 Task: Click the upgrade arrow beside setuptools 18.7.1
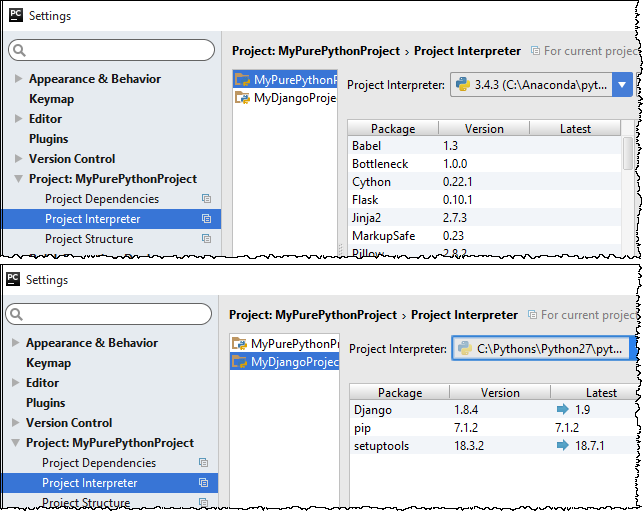pos(562,446)
